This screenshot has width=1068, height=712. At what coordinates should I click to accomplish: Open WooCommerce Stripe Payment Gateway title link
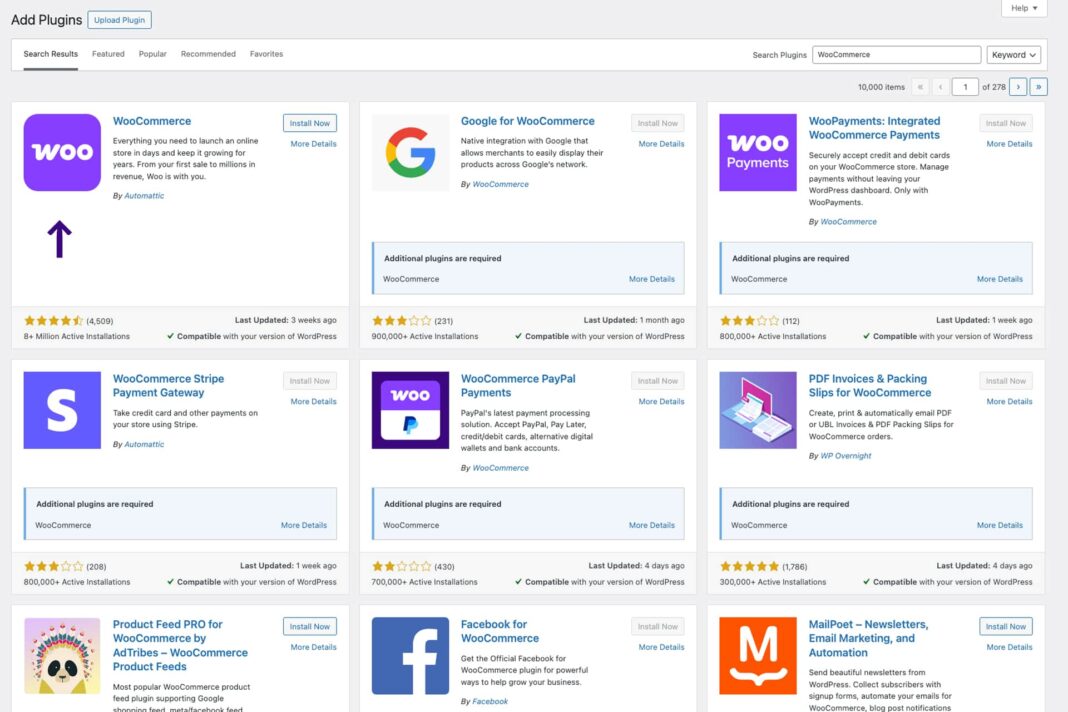(168, 386)
